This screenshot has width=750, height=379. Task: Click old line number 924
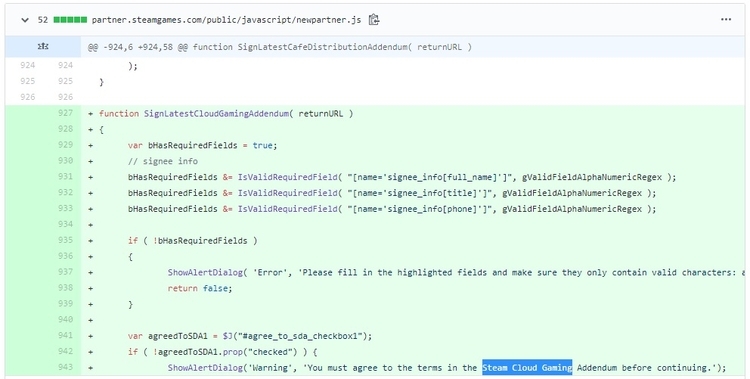27,66
